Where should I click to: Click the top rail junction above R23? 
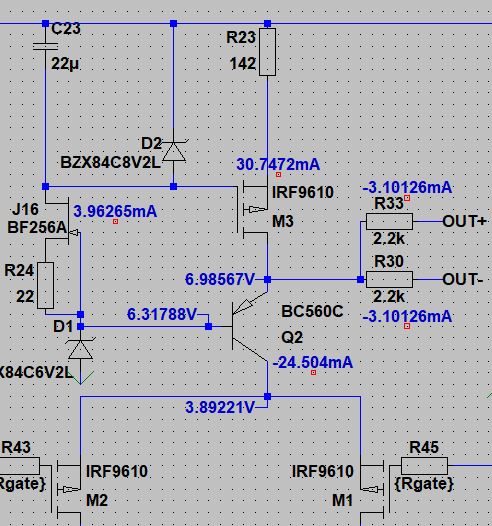267,23
